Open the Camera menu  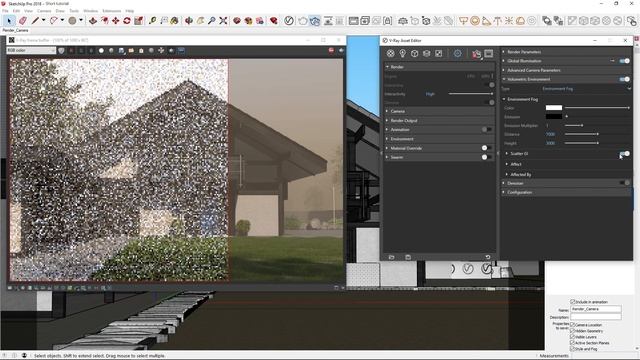pyautogui.click(x=44, y=11)
